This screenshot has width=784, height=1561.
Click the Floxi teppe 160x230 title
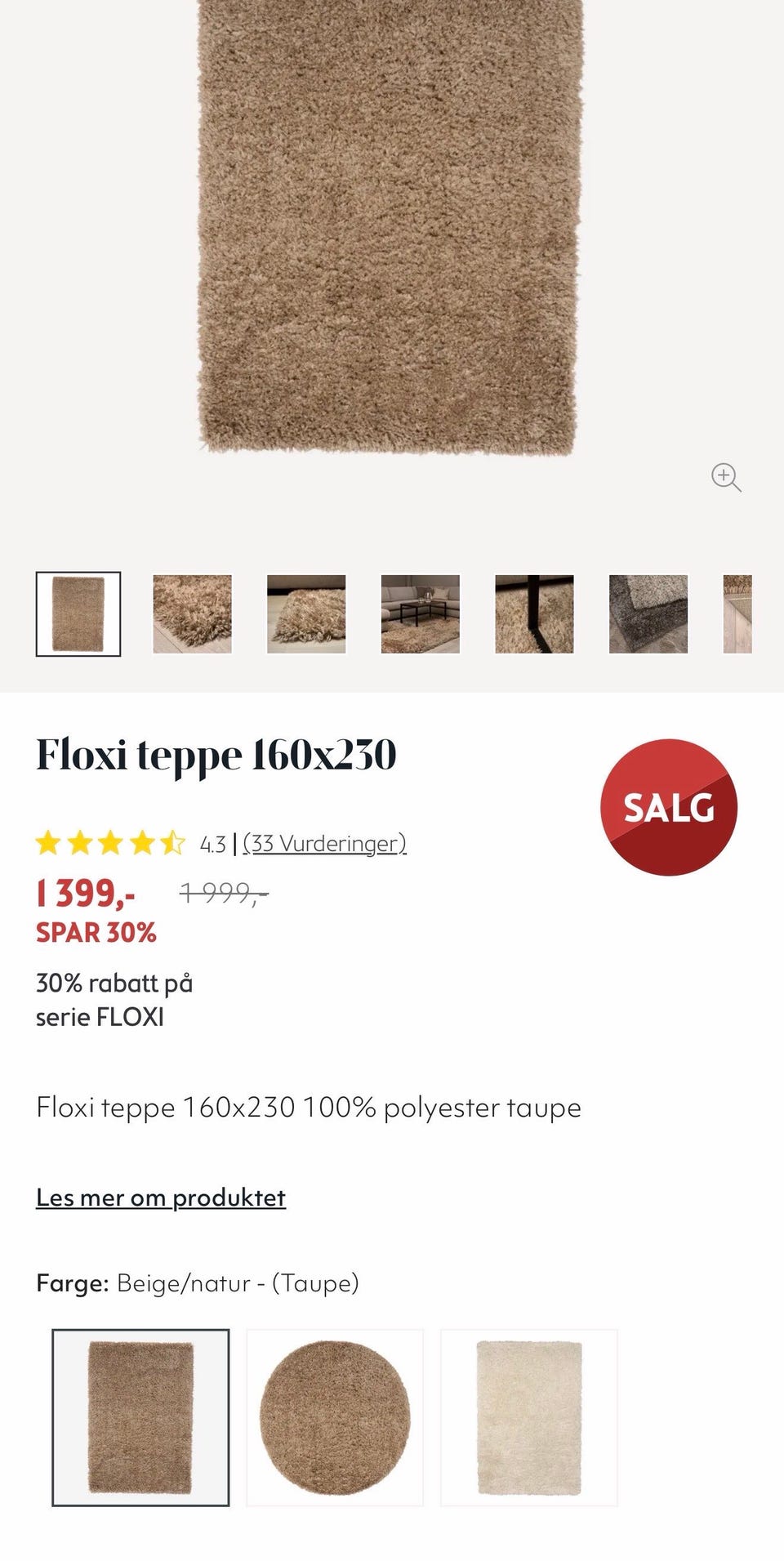click(216, 755)
